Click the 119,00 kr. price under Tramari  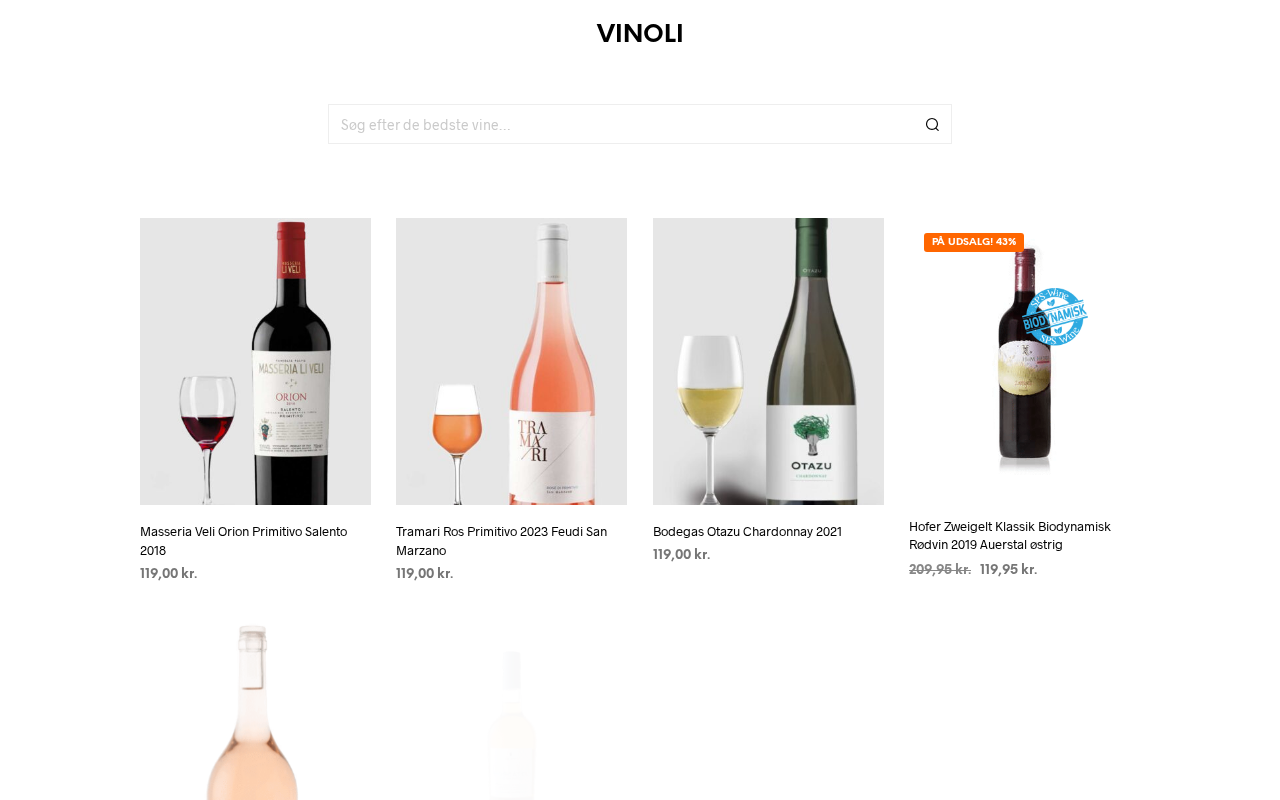(x=425, y=574)
